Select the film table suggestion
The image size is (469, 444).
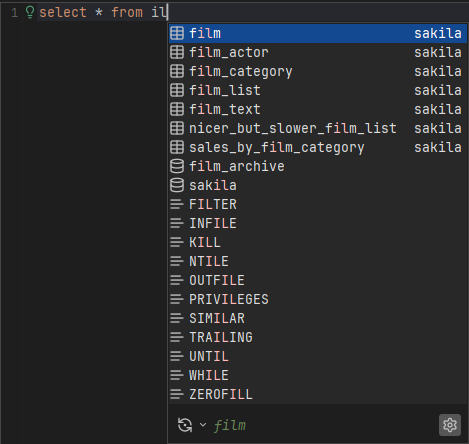pos(318,33)
